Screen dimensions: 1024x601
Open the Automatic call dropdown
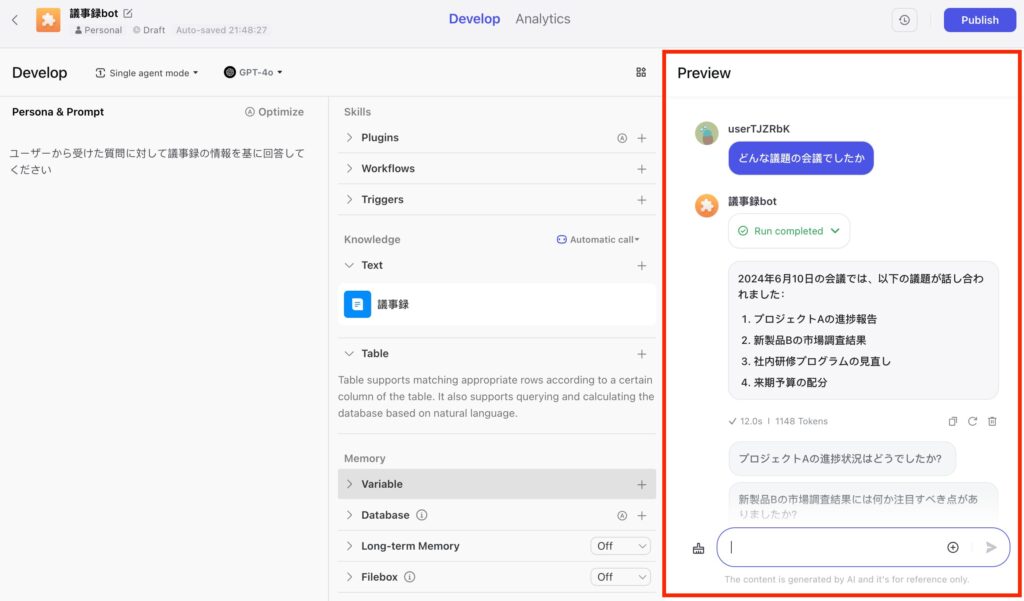click(x=598, y=240)
